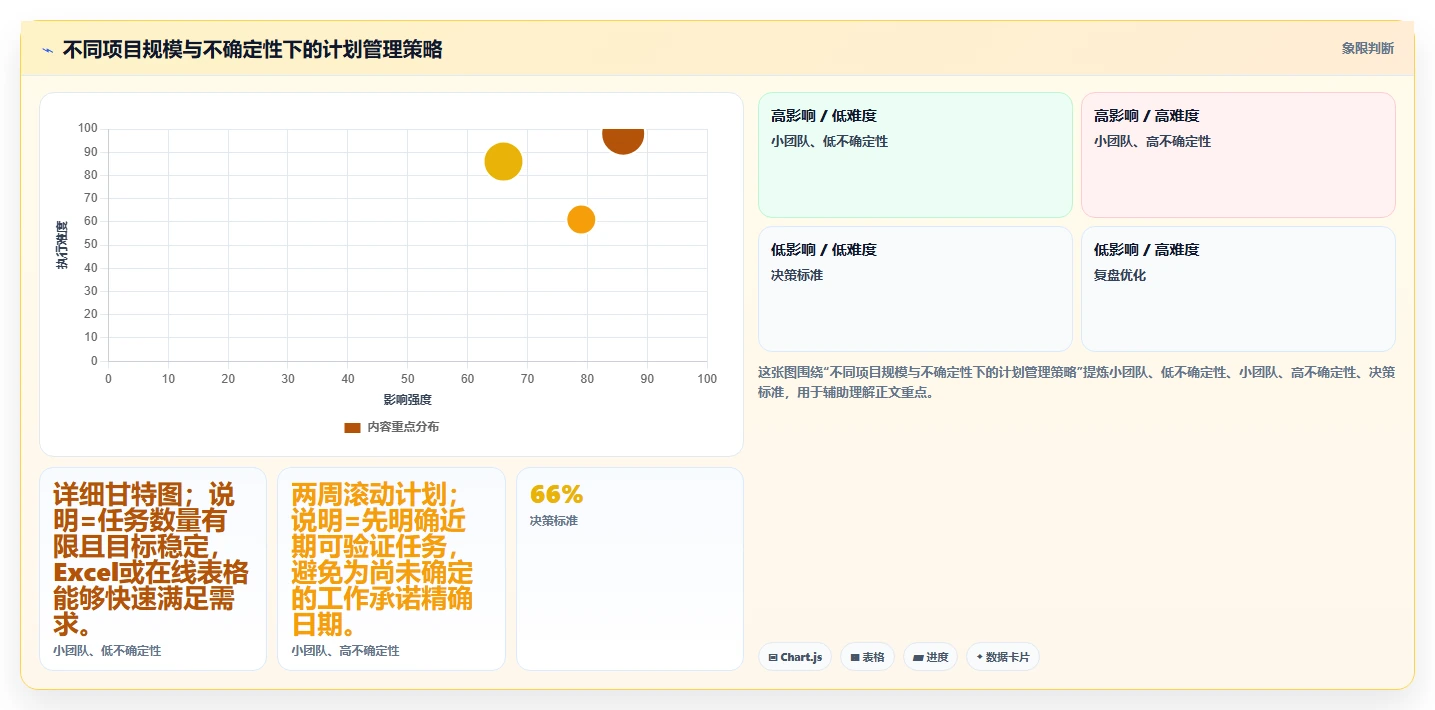Click the 表格 tag chip
1435x710 pixels.
click(868, 657)
